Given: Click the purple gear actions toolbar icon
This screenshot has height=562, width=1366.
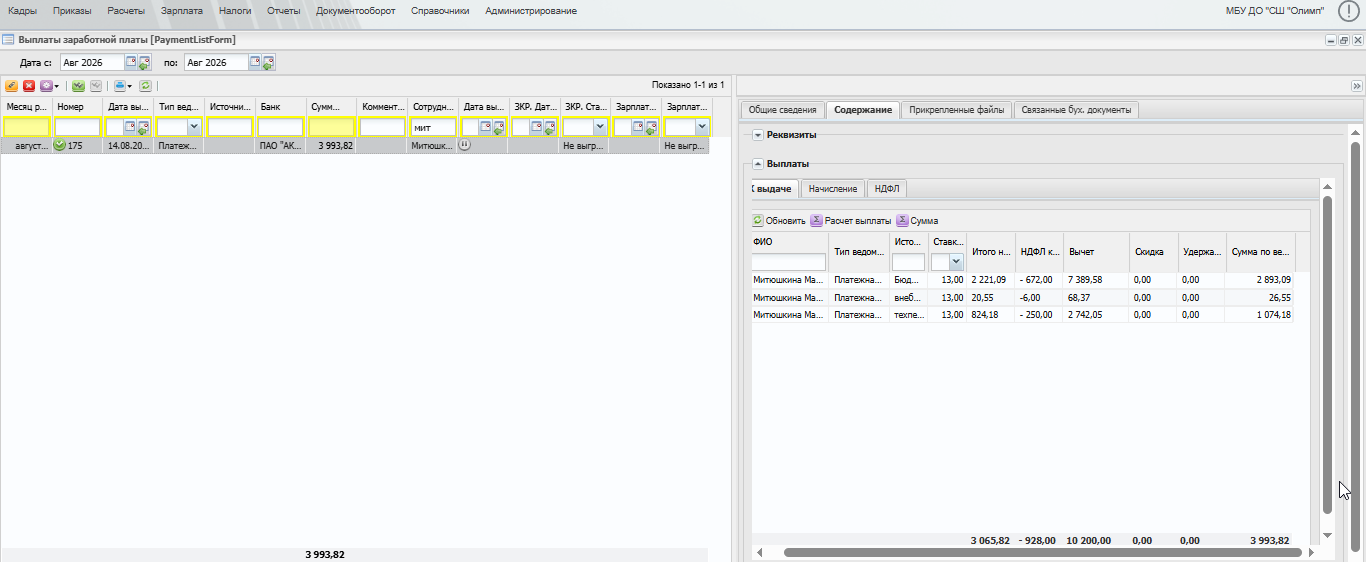Looking at the screenshot, I should pyautogui.click(x=46, y=86).
